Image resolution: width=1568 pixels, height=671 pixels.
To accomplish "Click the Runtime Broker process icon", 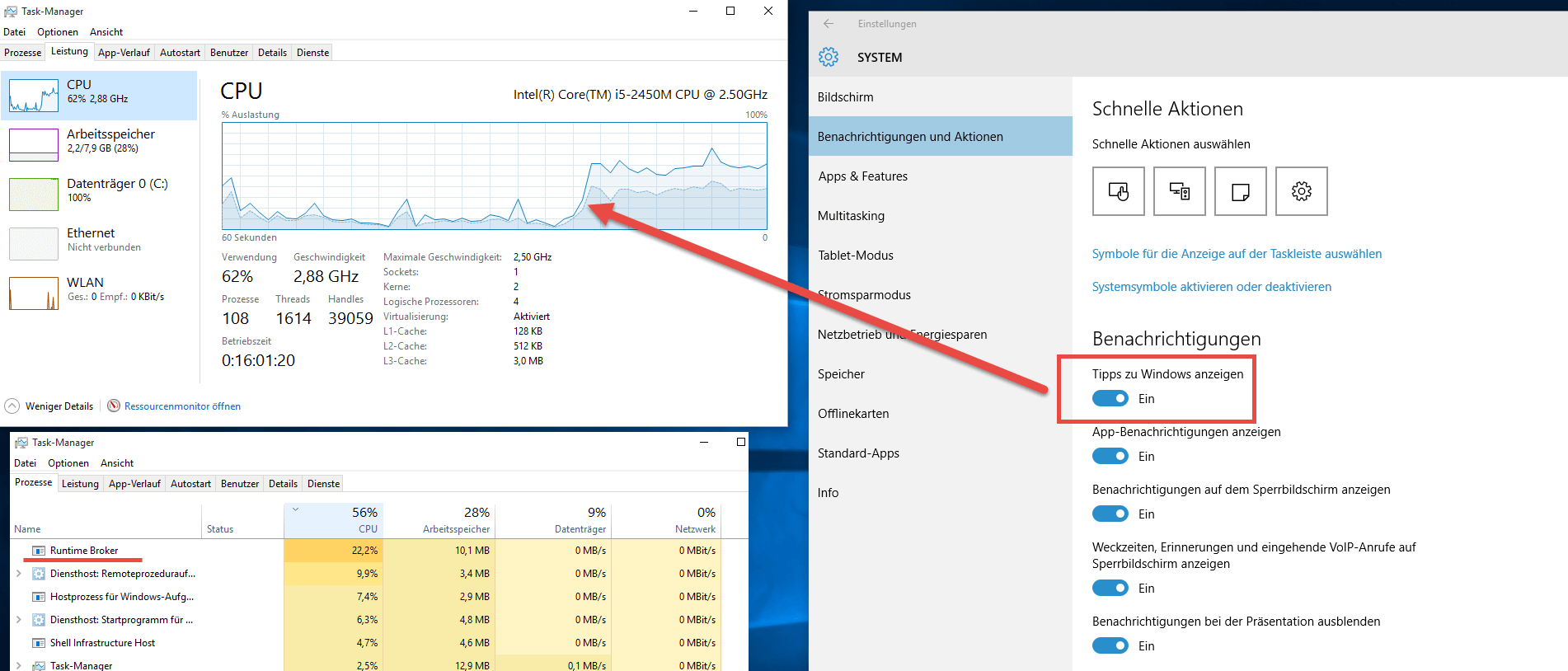I will click(38, 551).
